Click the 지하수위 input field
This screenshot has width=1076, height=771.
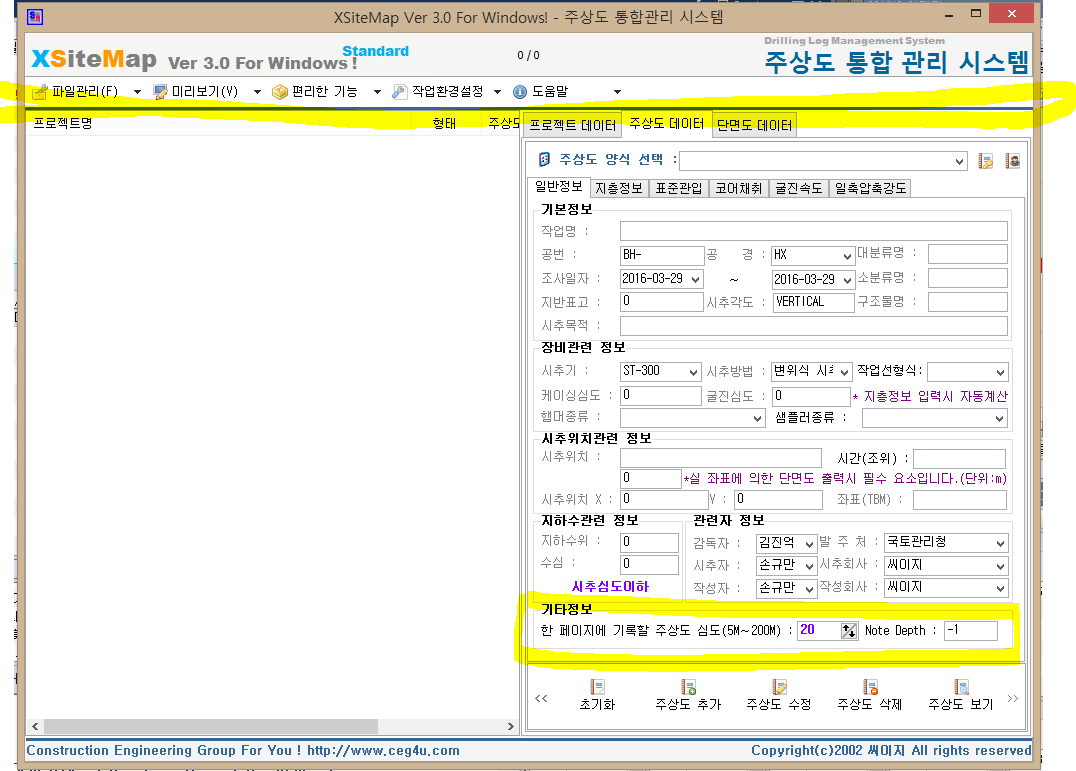649,543
